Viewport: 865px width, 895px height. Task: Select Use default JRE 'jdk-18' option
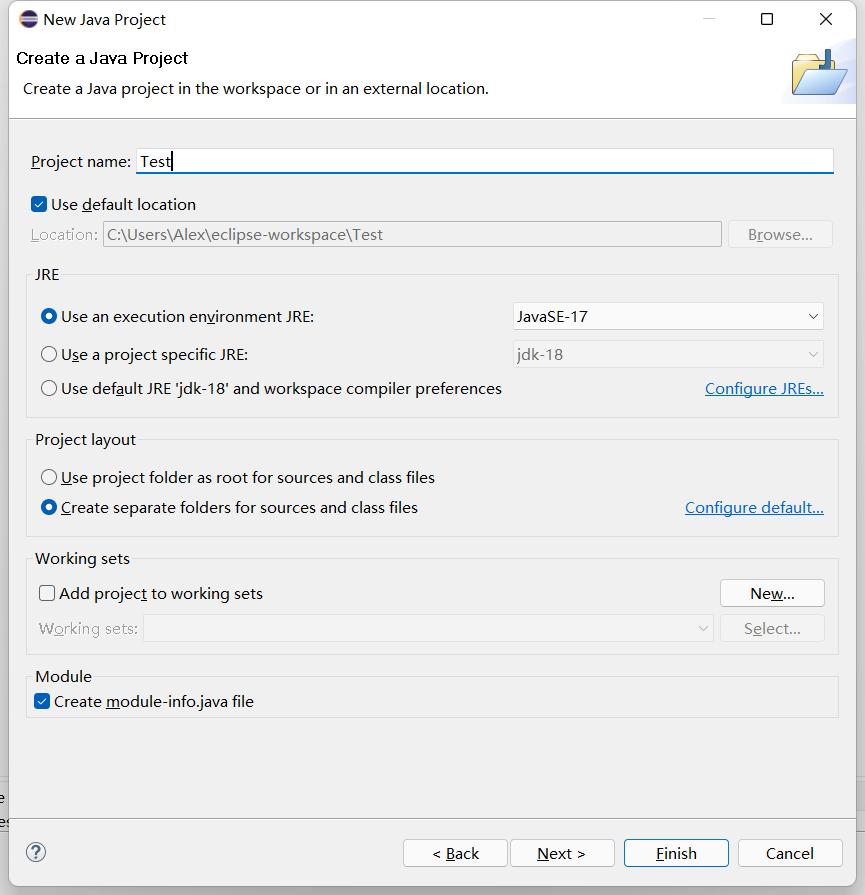coord(49,388)
